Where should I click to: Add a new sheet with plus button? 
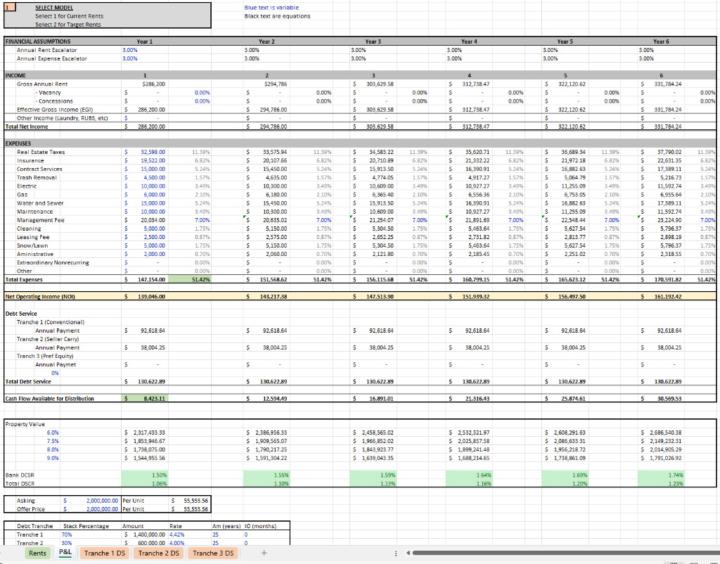click(x=264, y=553)
